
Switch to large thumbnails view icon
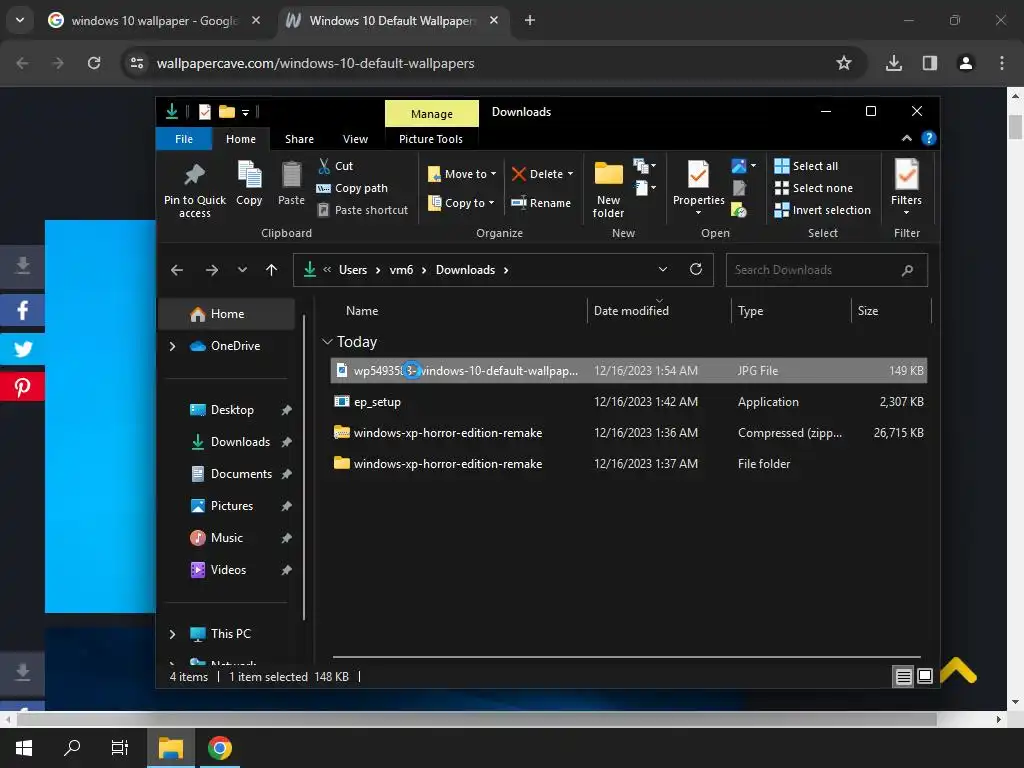tap(925, 677)
